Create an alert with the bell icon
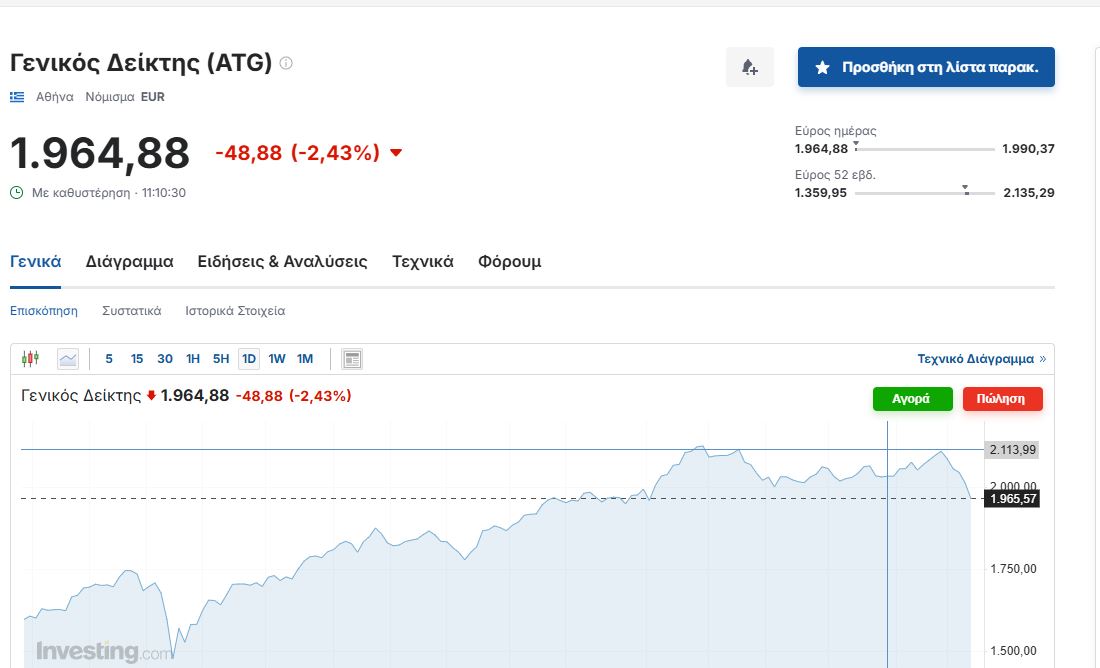1100x668 pixels. tap(749, 67)
